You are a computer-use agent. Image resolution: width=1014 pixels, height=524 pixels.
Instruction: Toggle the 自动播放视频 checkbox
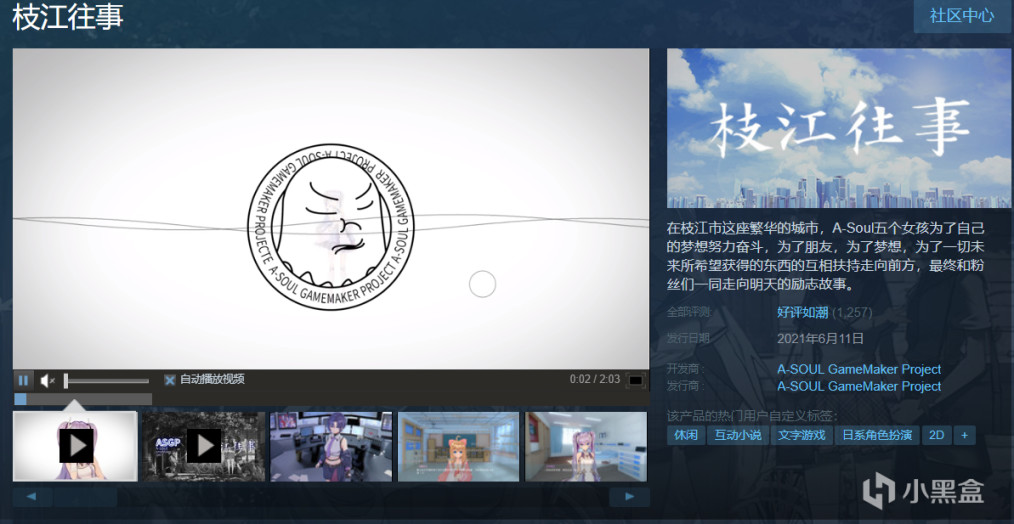tap(169, 380)
